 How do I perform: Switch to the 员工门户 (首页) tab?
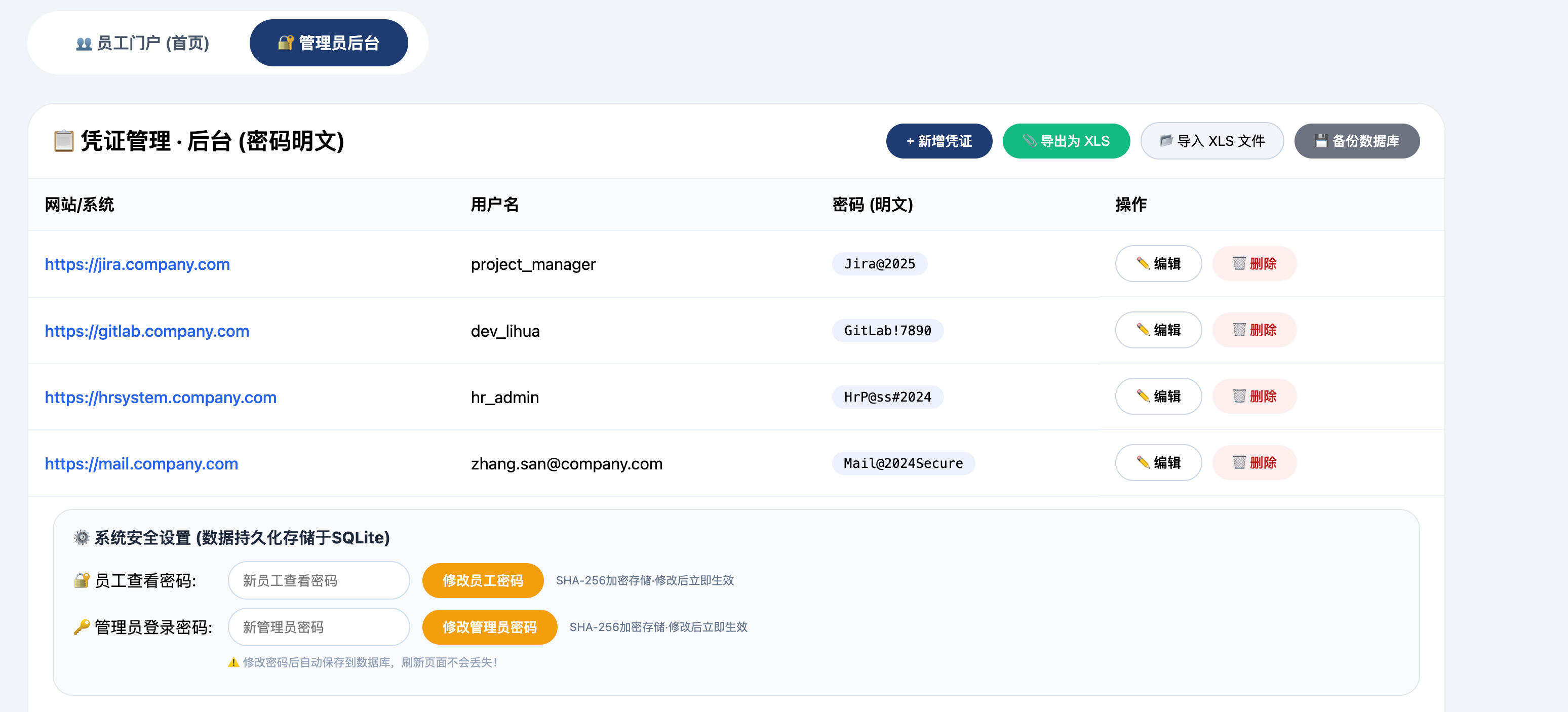[142, 43]
